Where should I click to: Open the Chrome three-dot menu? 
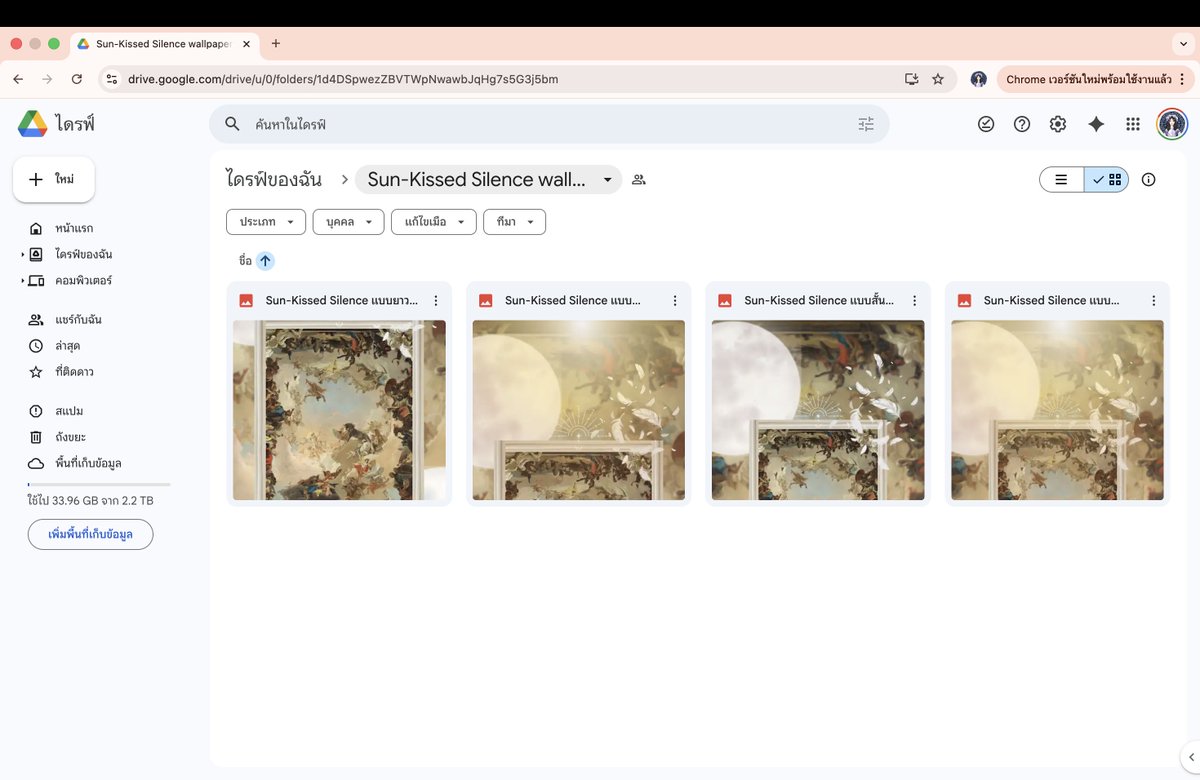(x=1182, y=79)
